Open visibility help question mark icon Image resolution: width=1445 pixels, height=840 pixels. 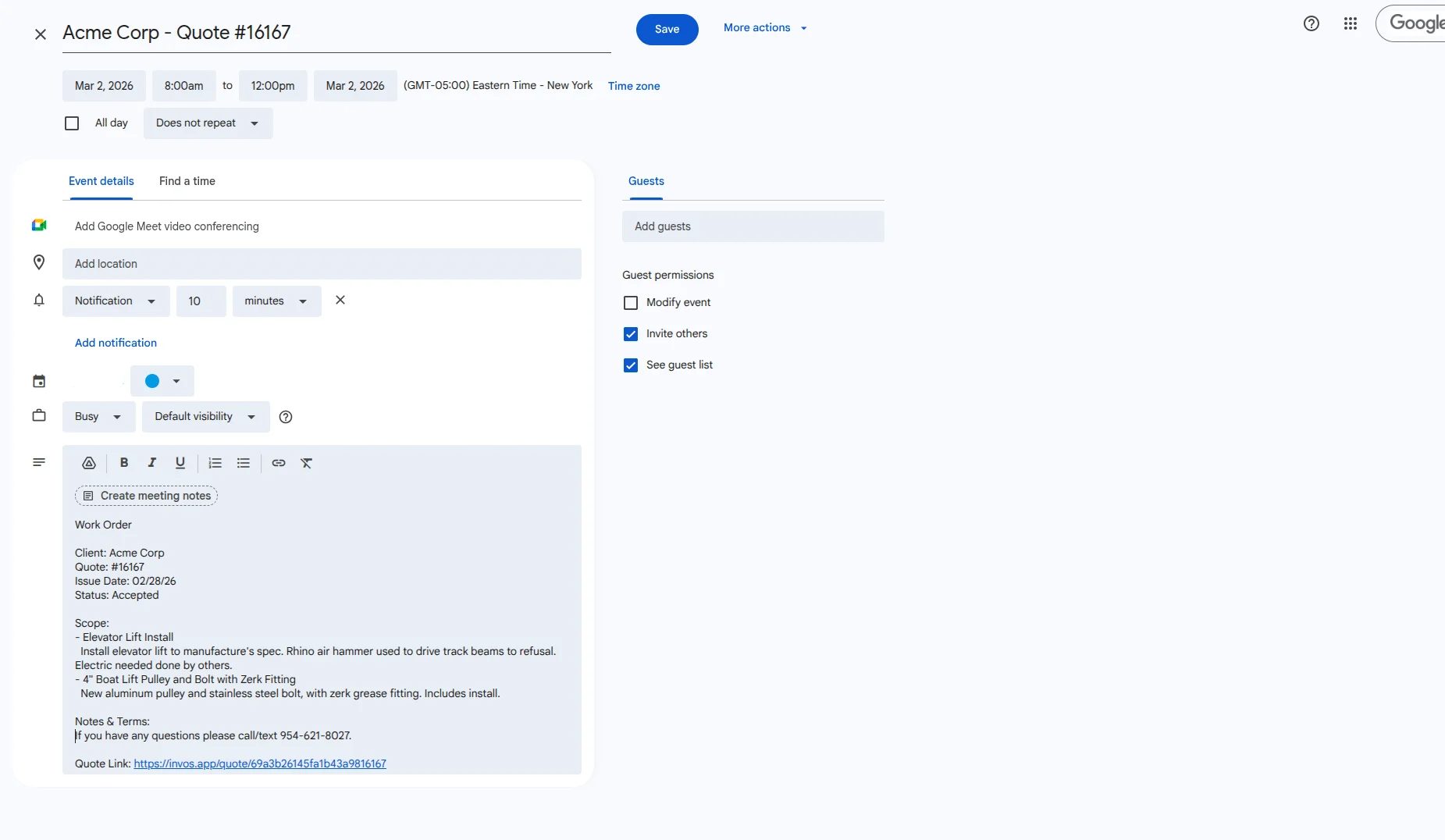click(286, 417)
